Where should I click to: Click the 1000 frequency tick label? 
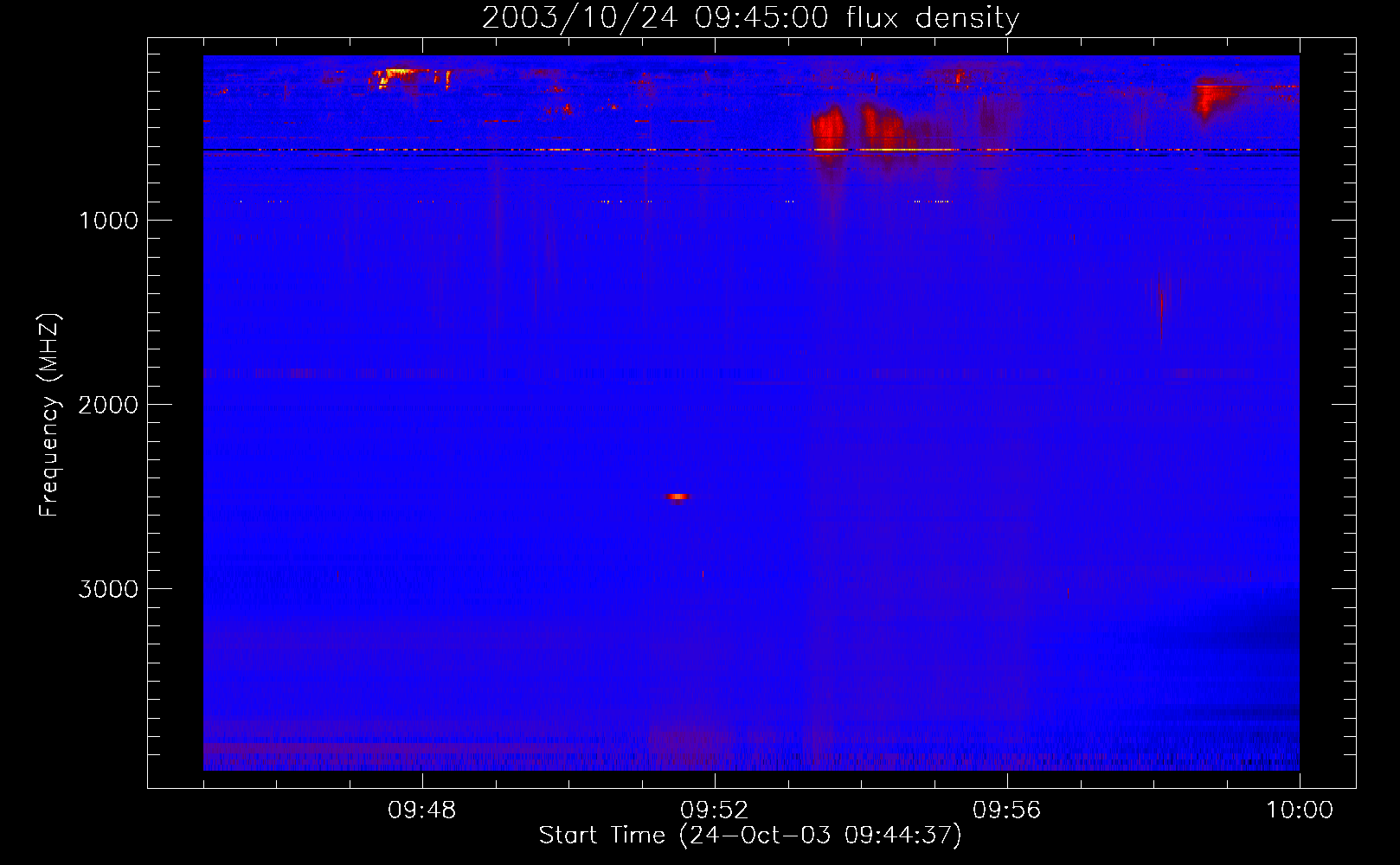pos(108,221)
